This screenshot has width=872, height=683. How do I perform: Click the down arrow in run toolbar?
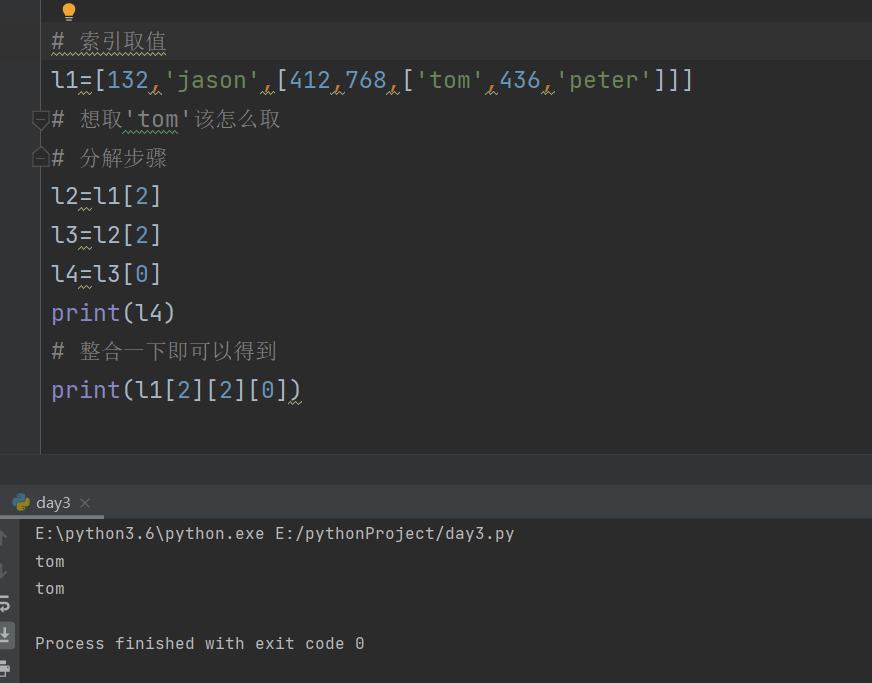pyautogui.click(x=3, y=571)
